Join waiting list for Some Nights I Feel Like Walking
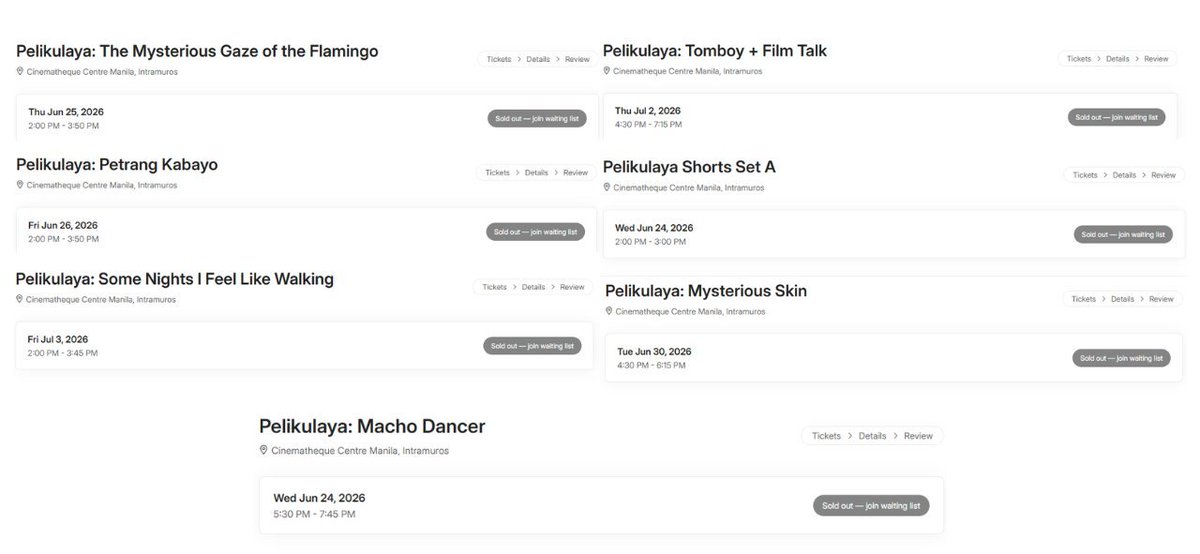Screen dimensions: 1200x554 532,346
